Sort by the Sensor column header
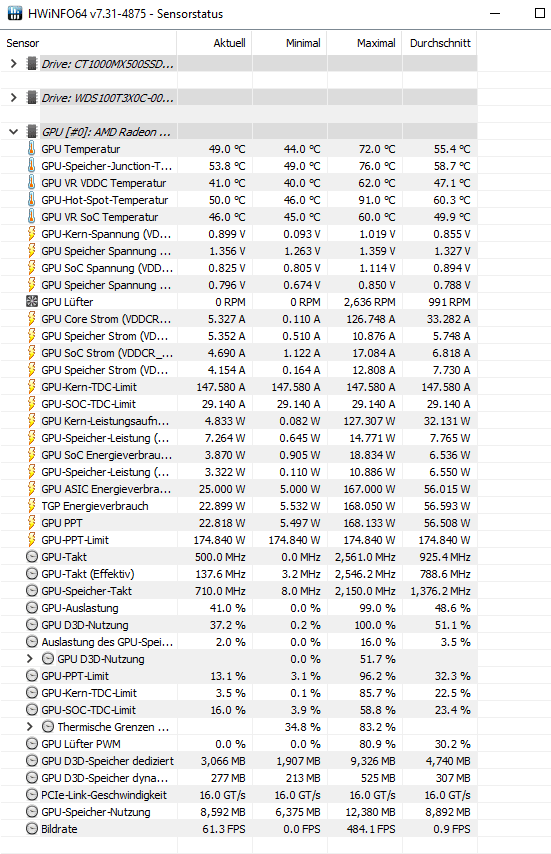551x854 pixels. [88, 43]
